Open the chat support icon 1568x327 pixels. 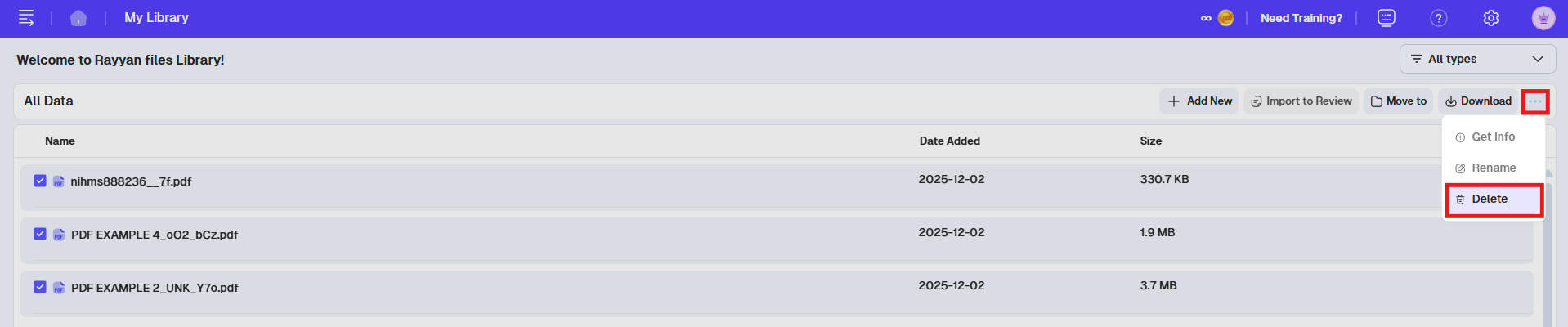coord(1387,18)
